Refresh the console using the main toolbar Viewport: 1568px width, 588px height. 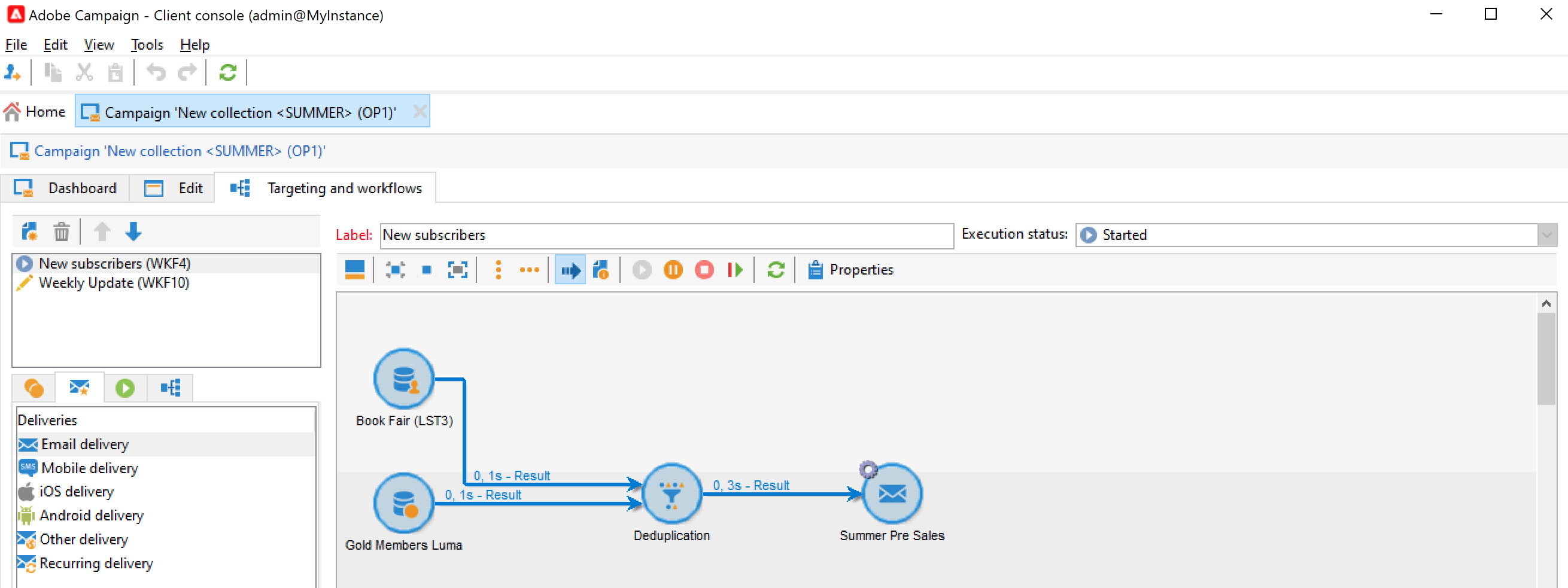(x=227, y=73)
